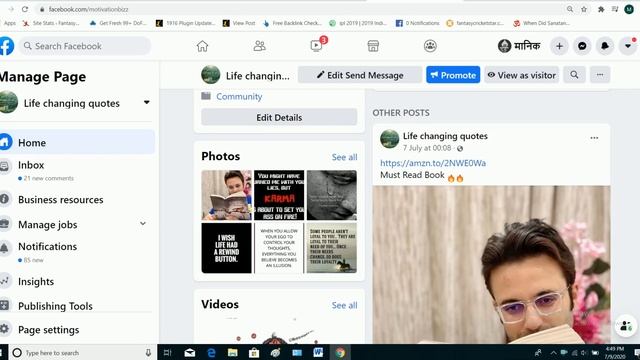Image resolution: width=640 pixels, height=360 pixels.
Task: Open the View Post bookmark
Action: pyautogui.click(x=239, y=23)
